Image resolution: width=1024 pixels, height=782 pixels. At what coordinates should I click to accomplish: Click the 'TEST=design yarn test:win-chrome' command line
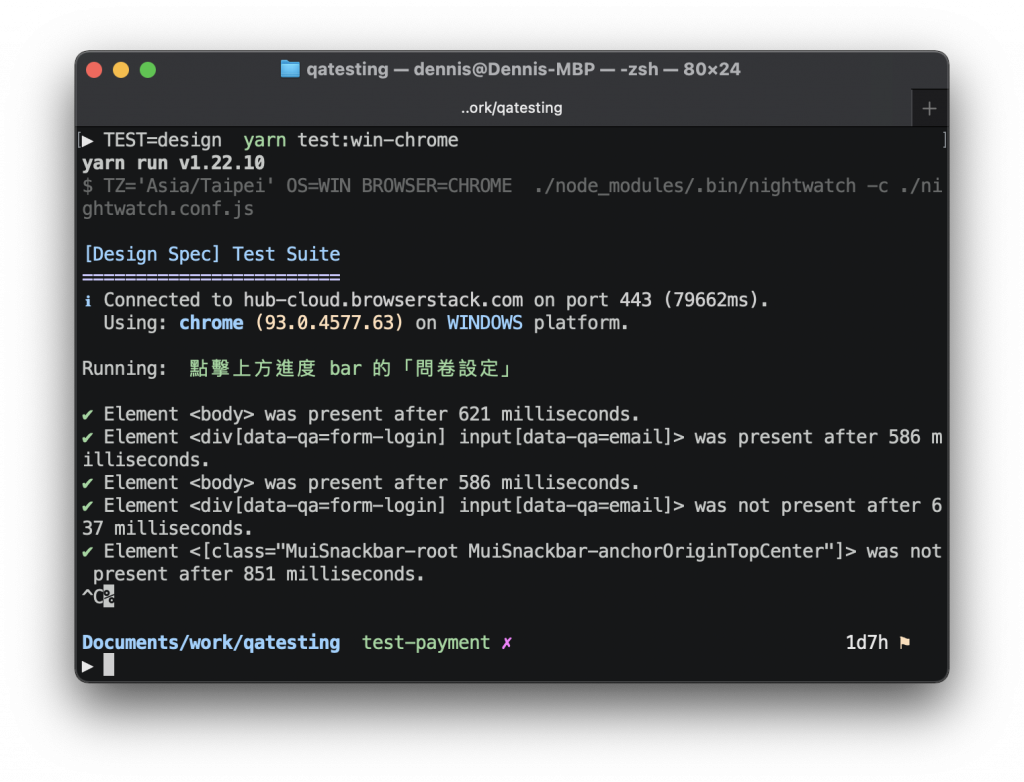[281, 140]
